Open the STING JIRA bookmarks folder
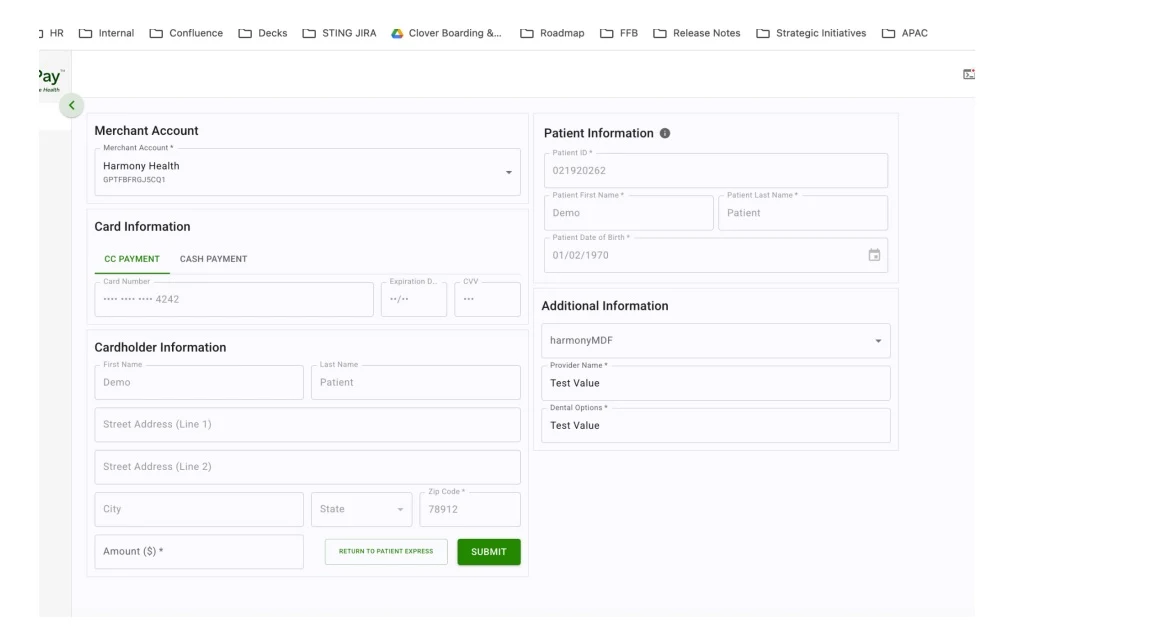 click(x=339, y=33)
